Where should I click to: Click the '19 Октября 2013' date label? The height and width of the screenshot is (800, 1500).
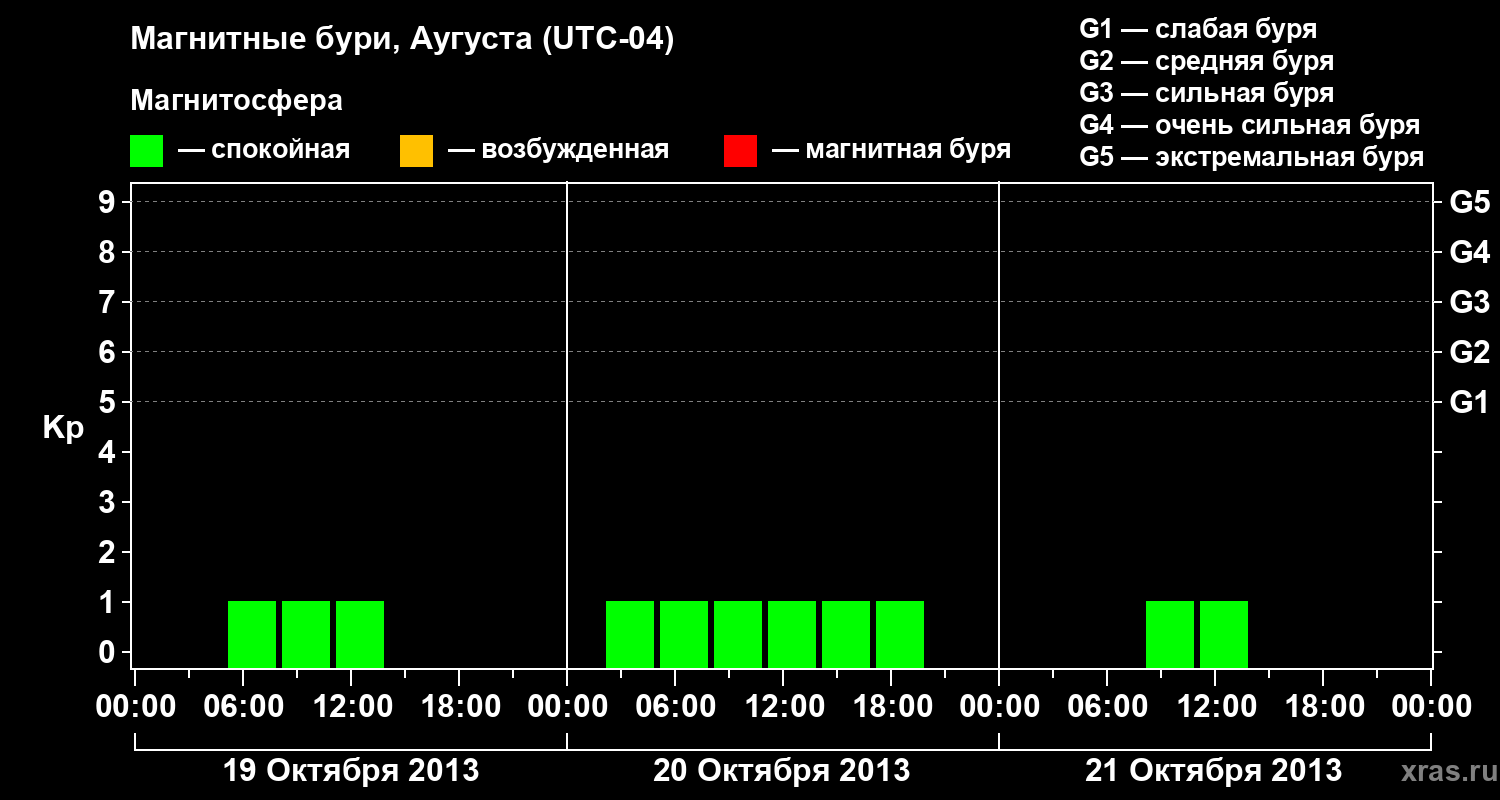(x=350, y=771)
